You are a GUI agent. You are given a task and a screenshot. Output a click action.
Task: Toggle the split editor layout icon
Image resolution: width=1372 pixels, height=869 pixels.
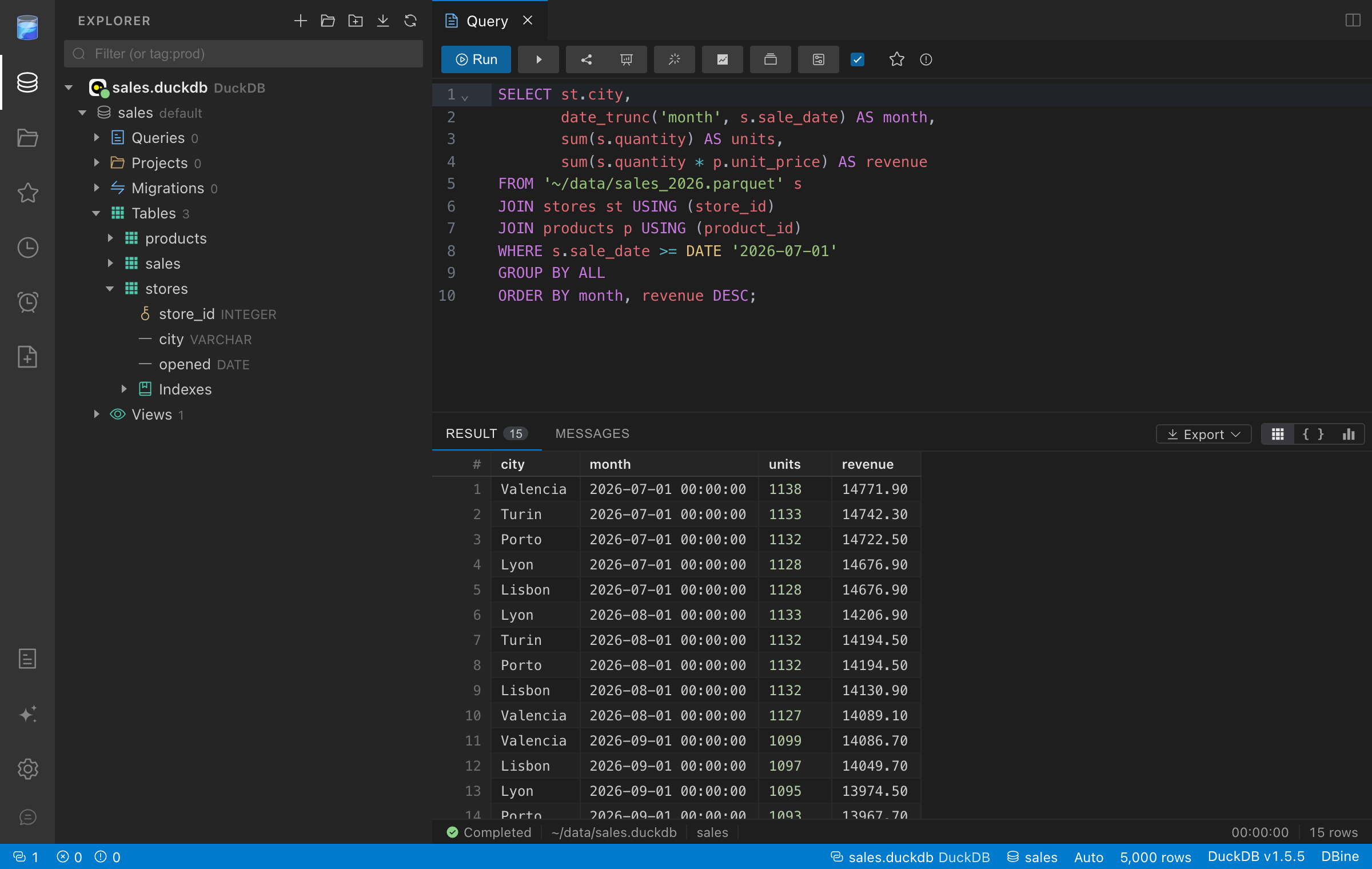(x=1353, y=21)
